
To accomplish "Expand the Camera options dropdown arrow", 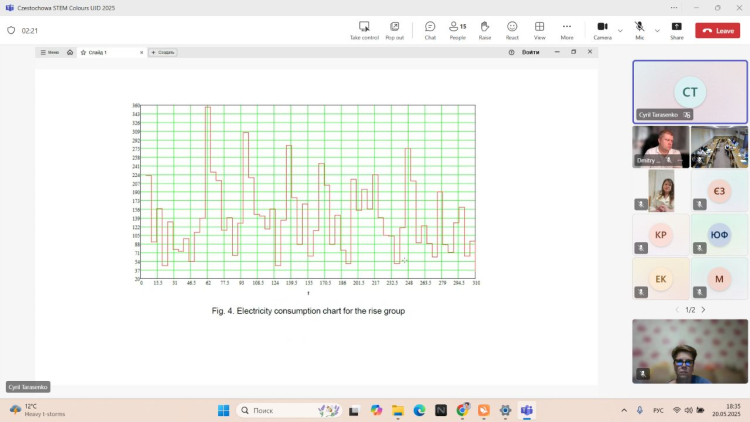I will point(620,30).
